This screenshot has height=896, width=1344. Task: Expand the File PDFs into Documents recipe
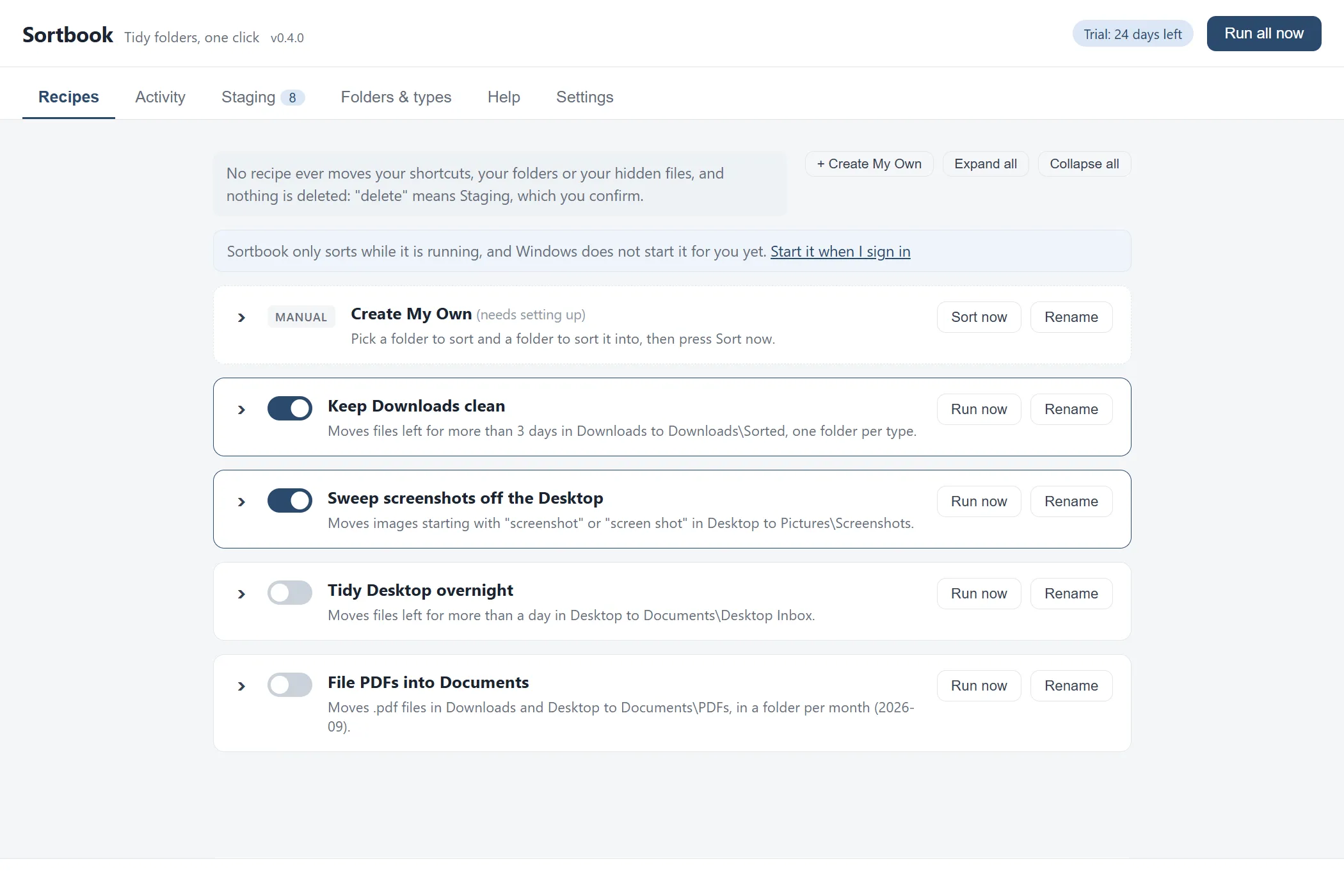point(241,686)
